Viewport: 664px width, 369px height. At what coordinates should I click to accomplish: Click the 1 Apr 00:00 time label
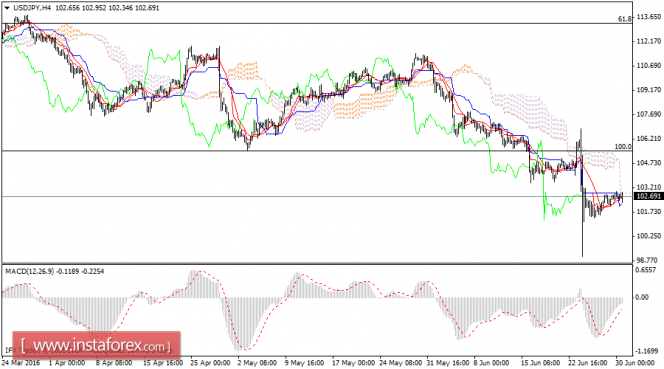pos(67,363)
